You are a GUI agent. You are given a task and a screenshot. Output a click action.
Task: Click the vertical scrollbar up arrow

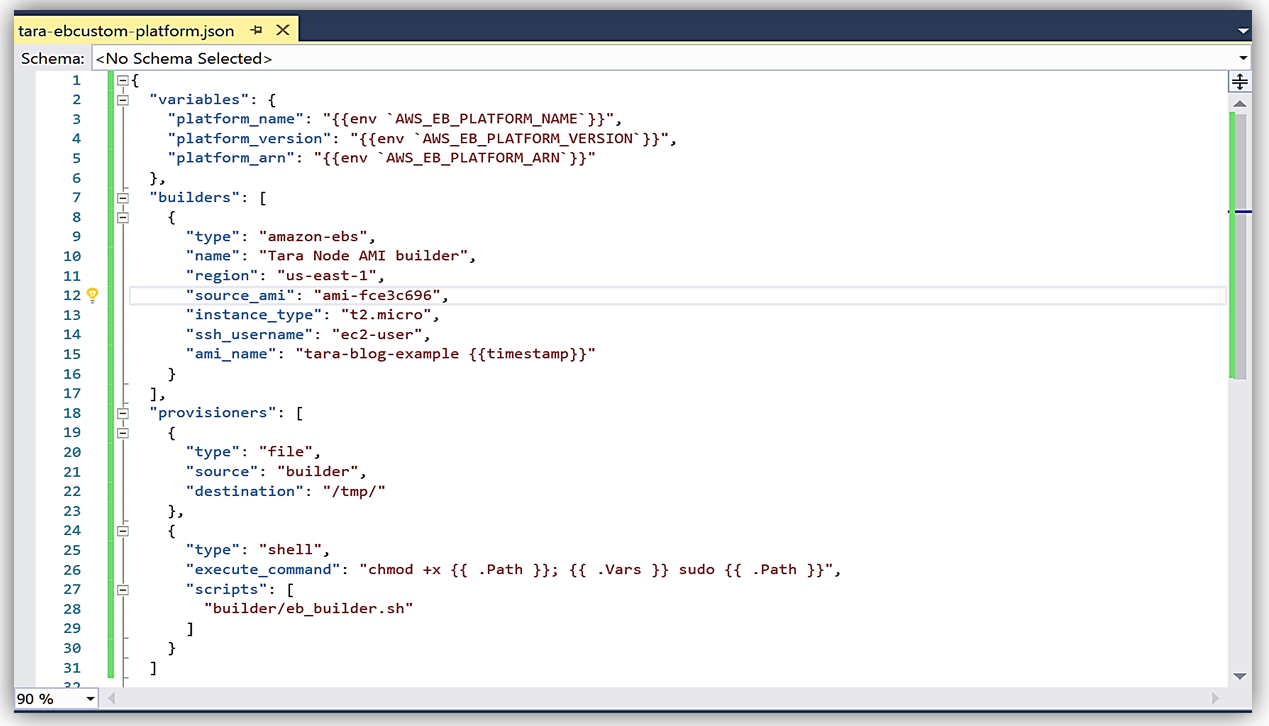coord(1239,103)
